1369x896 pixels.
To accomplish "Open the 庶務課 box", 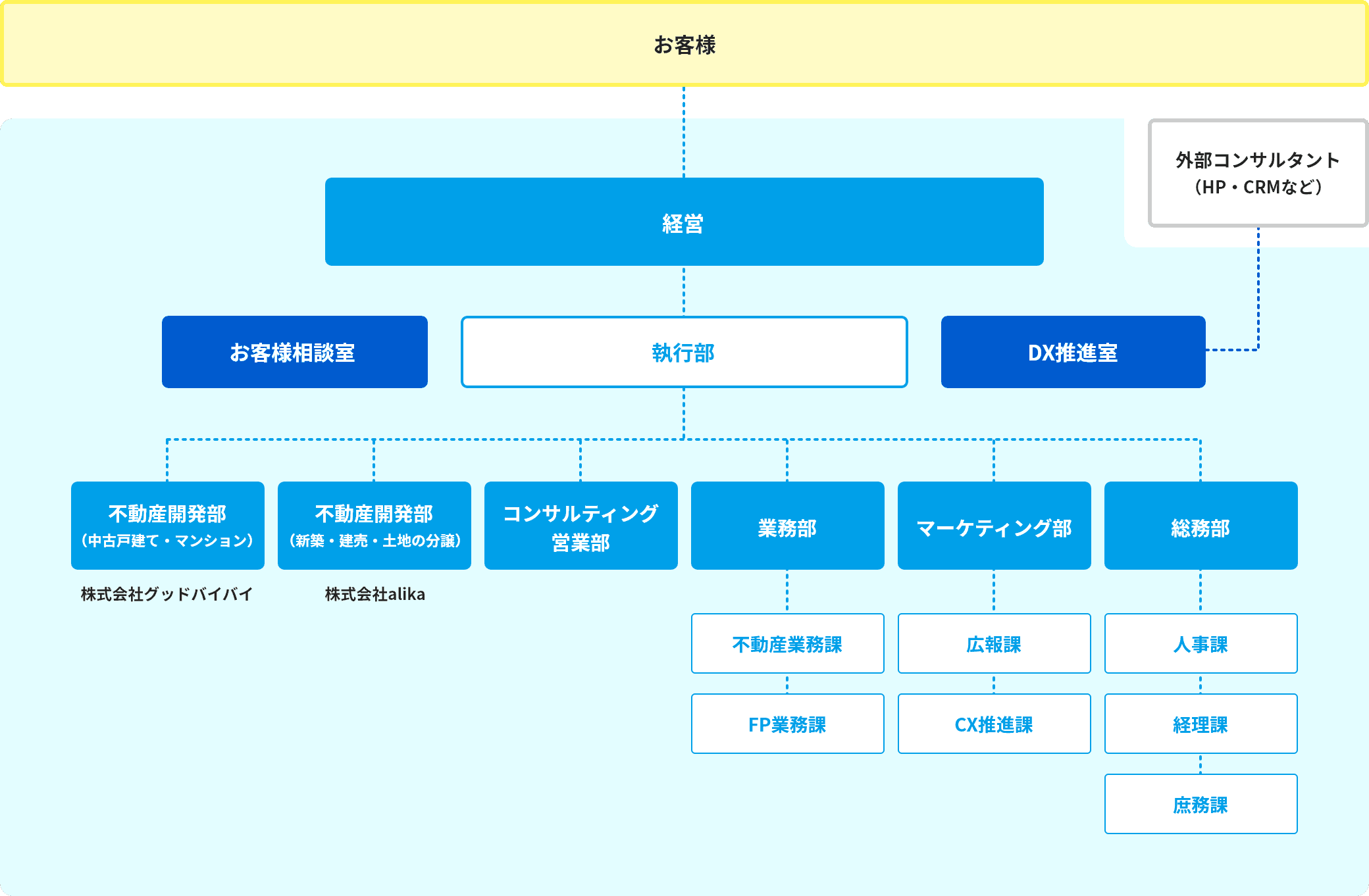I will (1201, 804).
